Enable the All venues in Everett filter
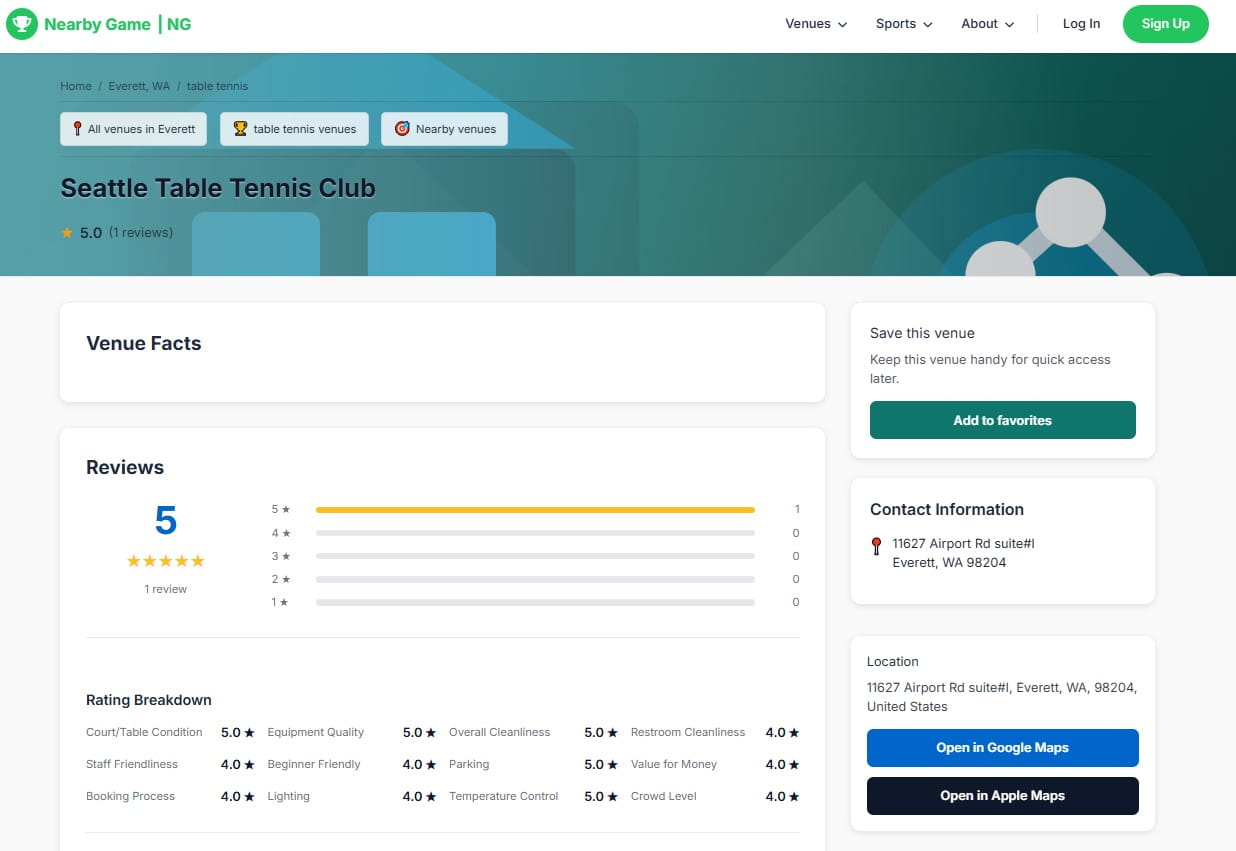1236x851 pixels. tap(133, 128)
